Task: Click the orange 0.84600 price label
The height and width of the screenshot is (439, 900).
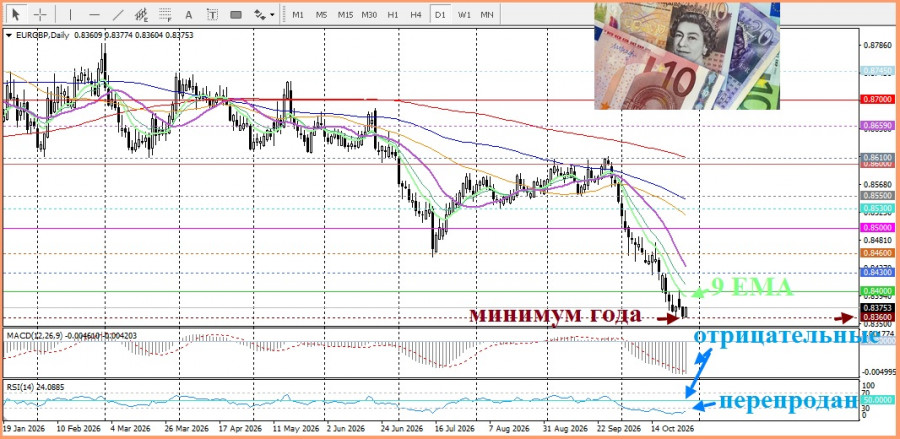Action: (x=878, y=252)
